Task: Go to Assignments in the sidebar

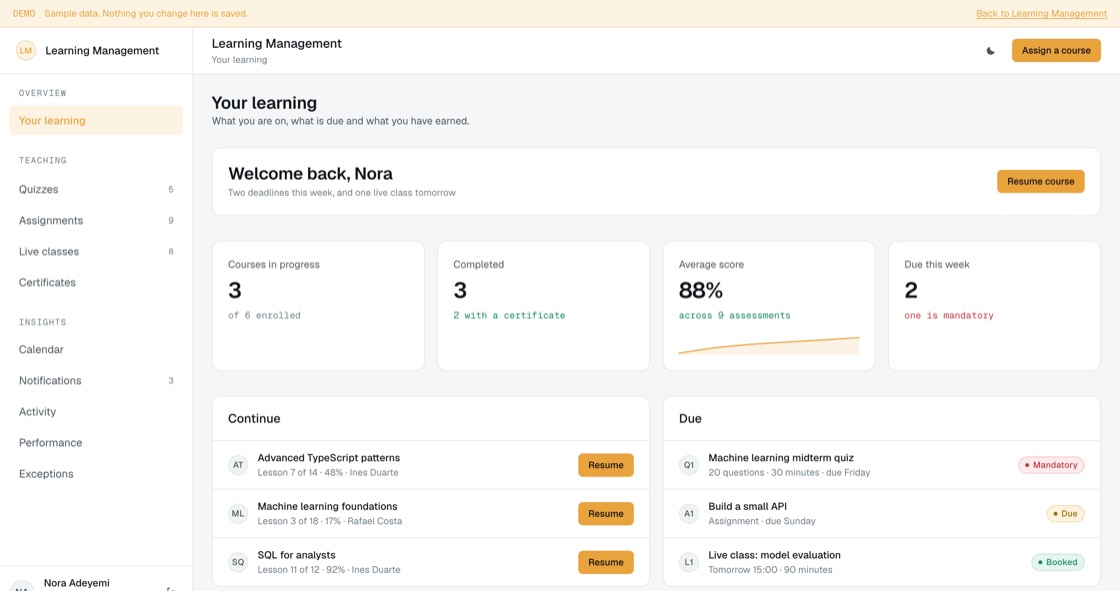Action: click(x=96, y=221)
